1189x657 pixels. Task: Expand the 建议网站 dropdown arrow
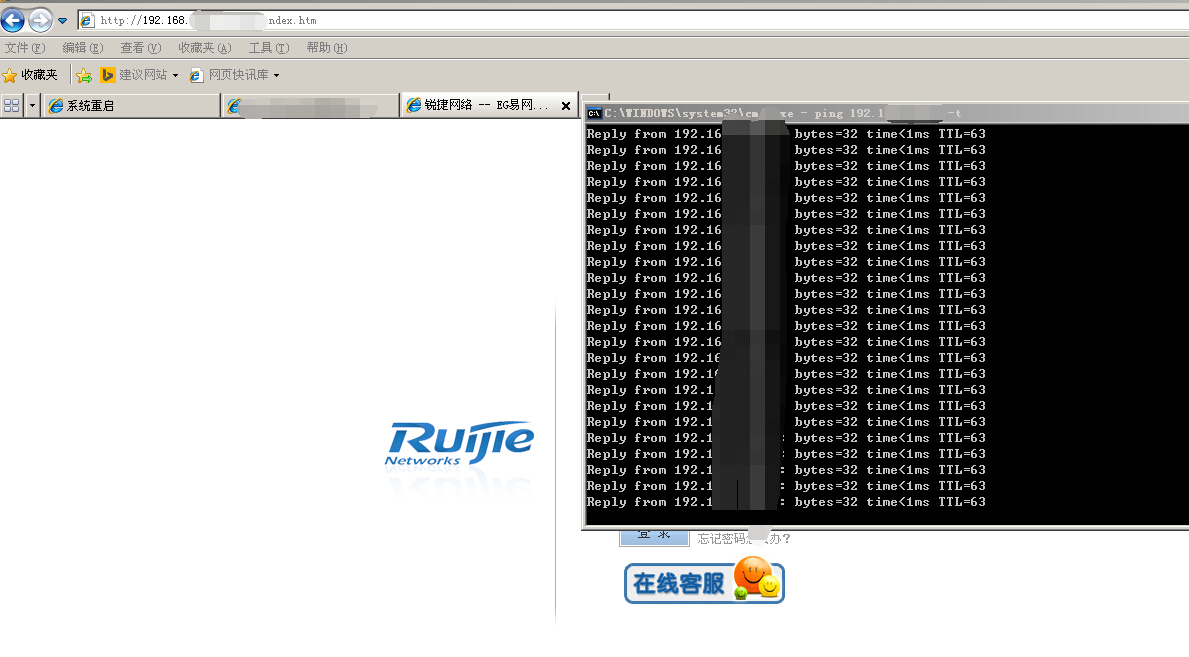(x=175, y=75)
